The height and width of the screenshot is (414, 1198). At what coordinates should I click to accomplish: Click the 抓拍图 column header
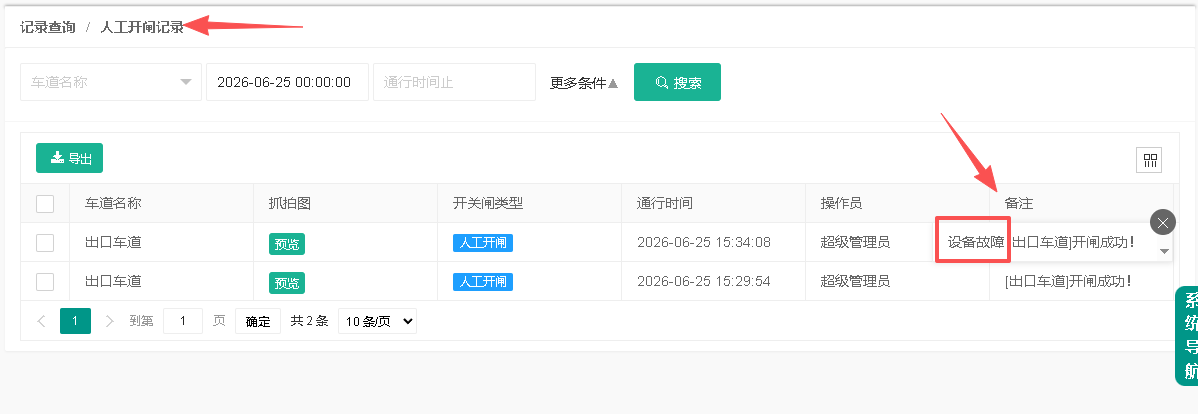click(290, 203)
